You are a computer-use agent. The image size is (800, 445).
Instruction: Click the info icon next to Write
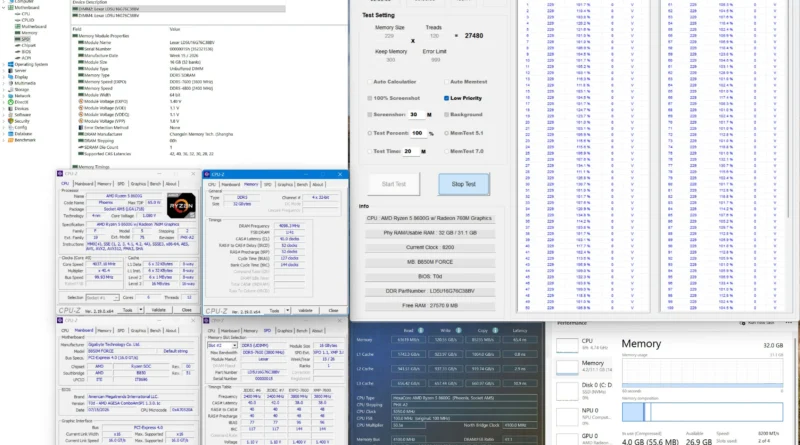pos(458,330)
